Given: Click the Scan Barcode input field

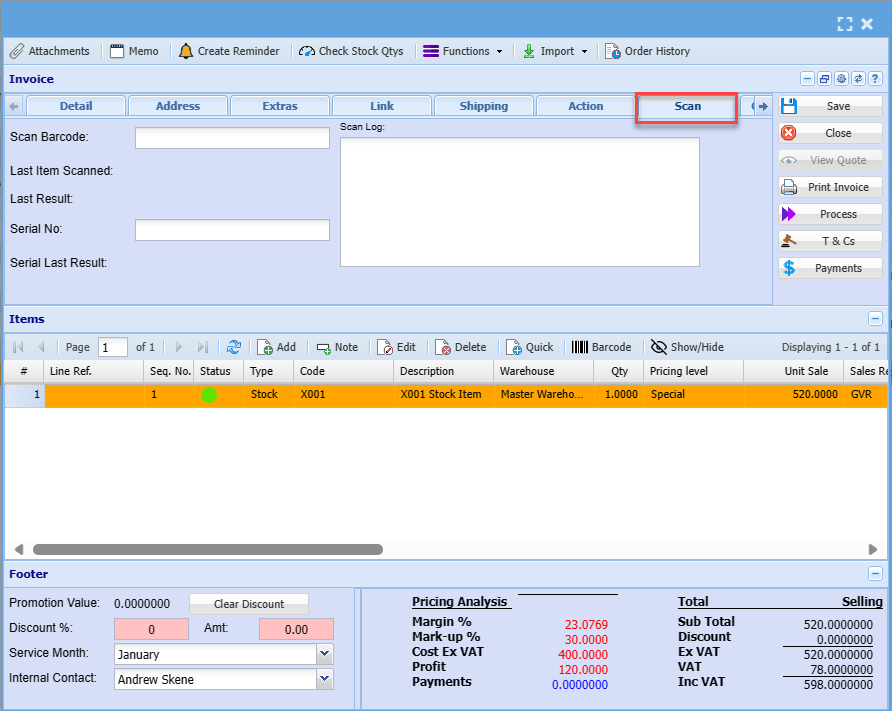Looking at the screenshot, I should click(232, 138).
